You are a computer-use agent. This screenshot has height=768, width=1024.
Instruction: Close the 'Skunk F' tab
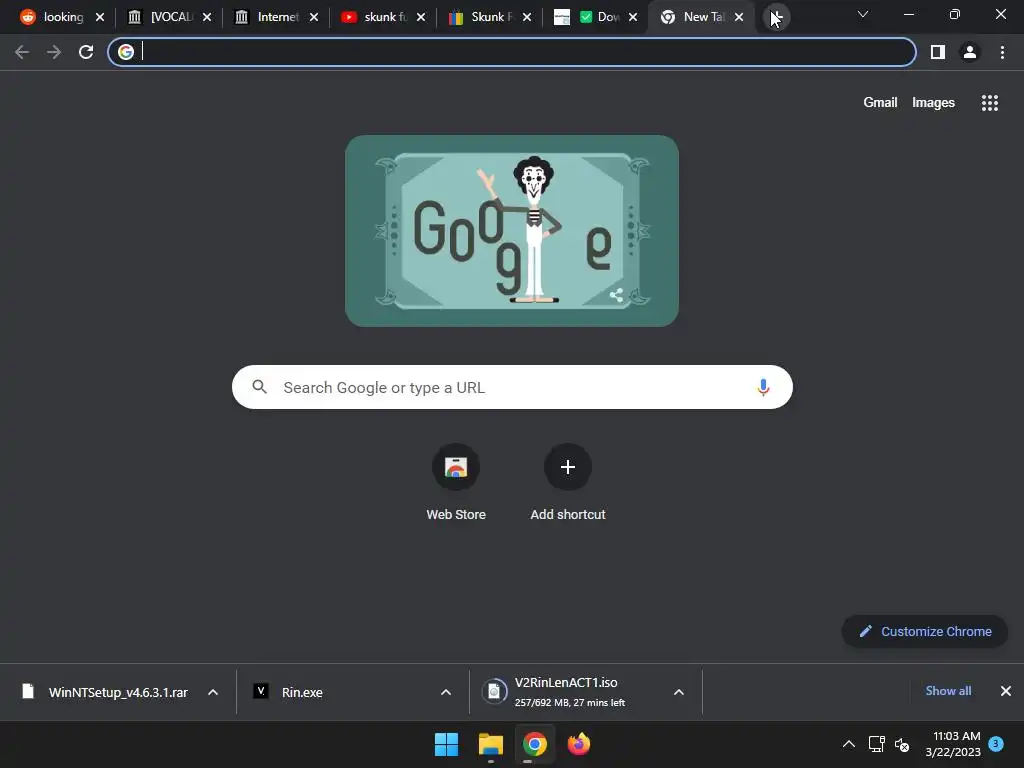[x=527, y=17]
